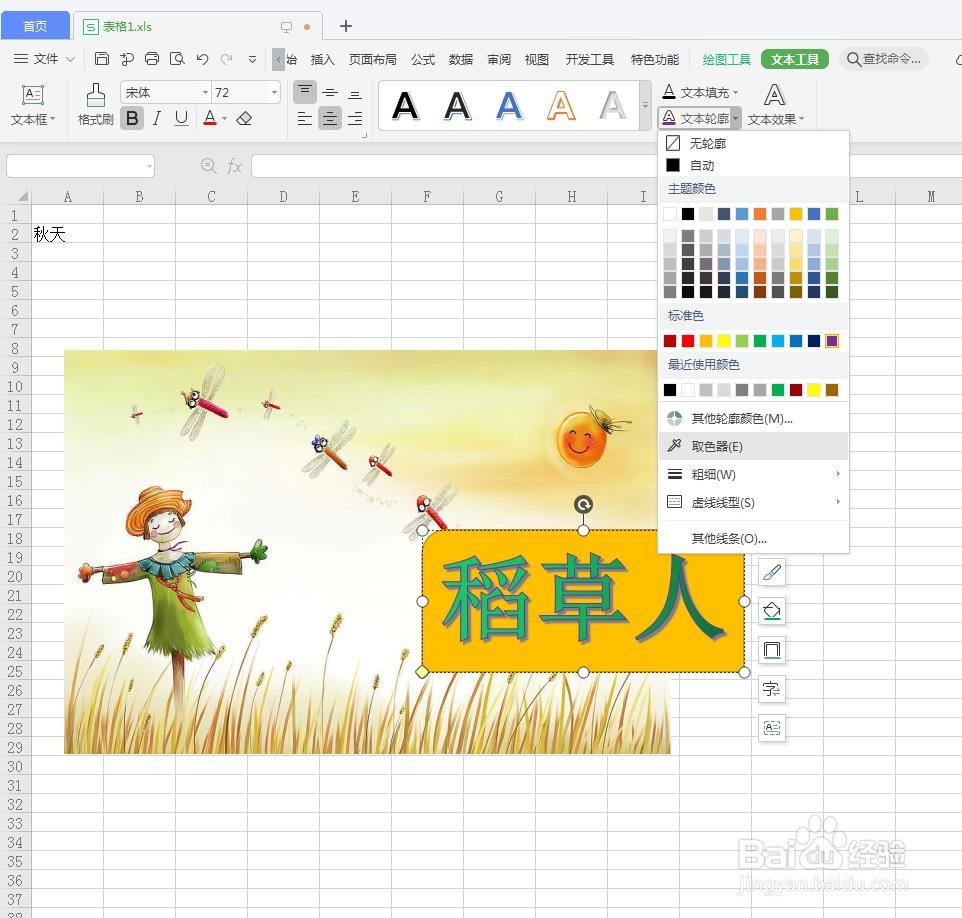
Task: Click the Save icon in quick toolbar
Action: point(102,59)
